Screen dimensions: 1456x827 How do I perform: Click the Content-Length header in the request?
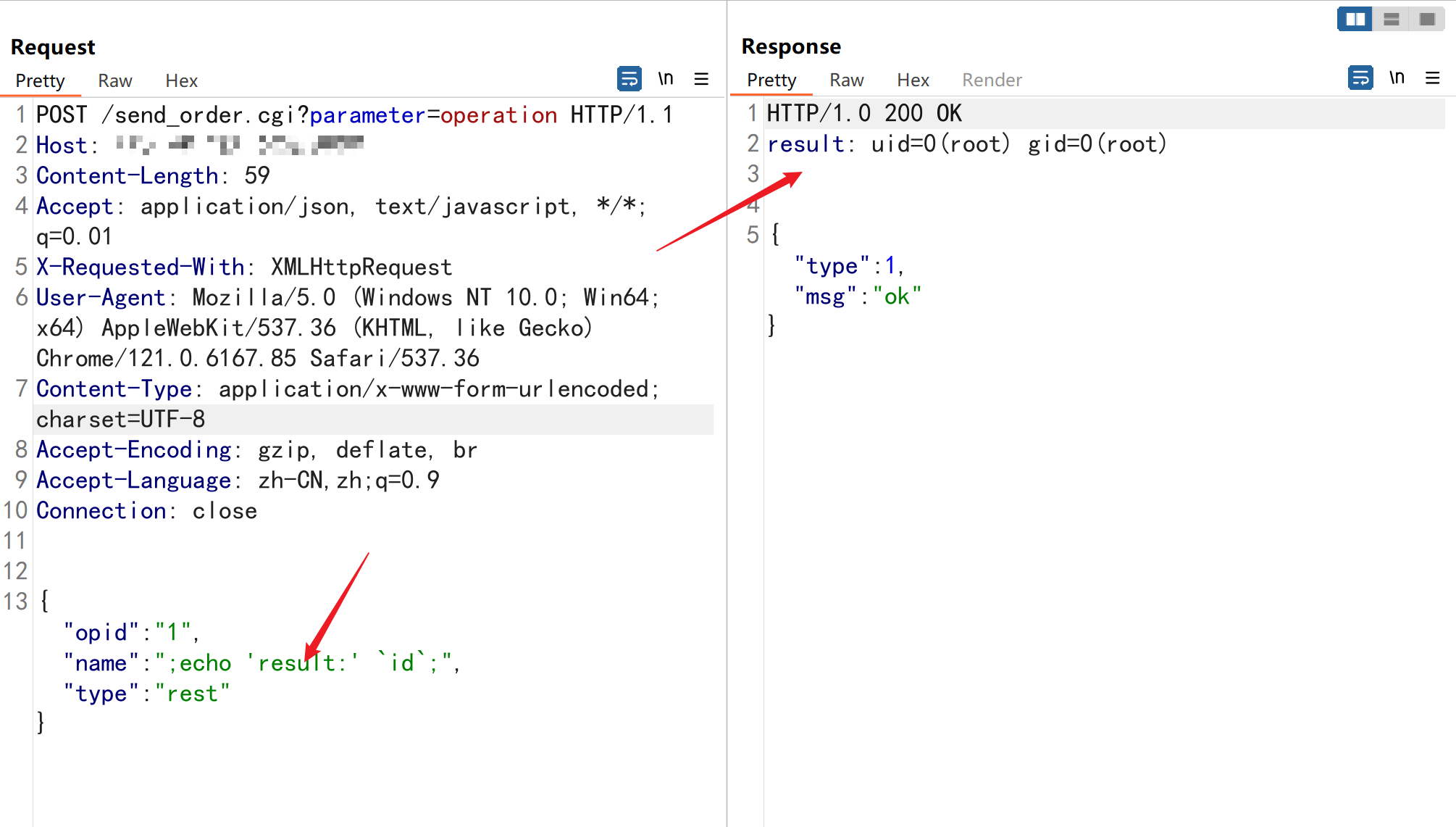coord(127,175)
